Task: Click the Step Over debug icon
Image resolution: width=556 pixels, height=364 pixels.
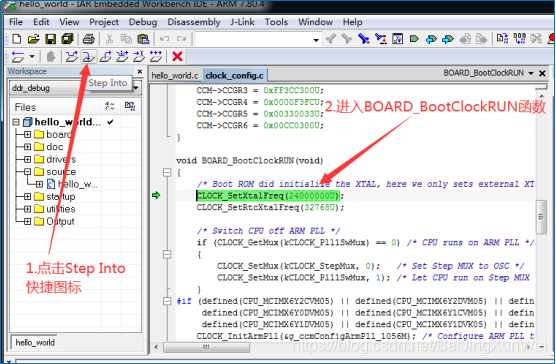Action: (72, 57)
